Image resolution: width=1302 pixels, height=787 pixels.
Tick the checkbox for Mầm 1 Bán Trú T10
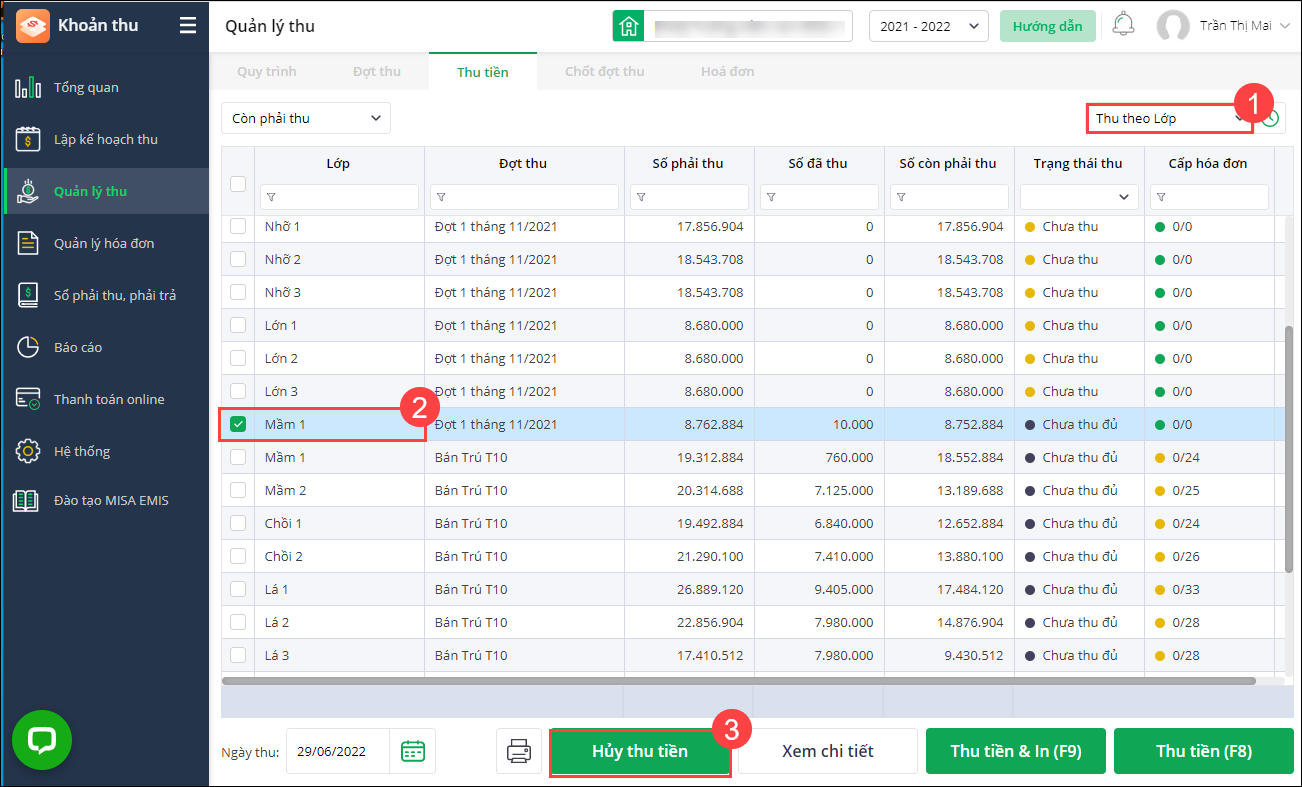tap(238, 457)
